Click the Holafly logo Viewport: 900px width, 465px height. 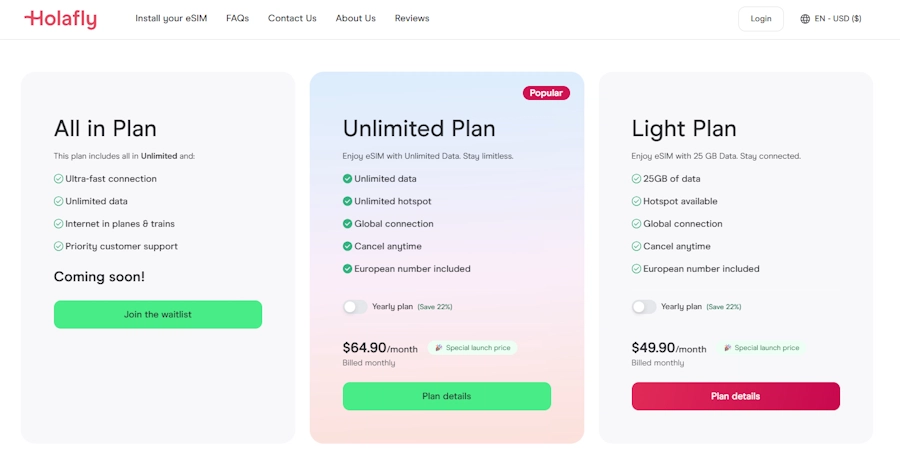pos(60,19)
